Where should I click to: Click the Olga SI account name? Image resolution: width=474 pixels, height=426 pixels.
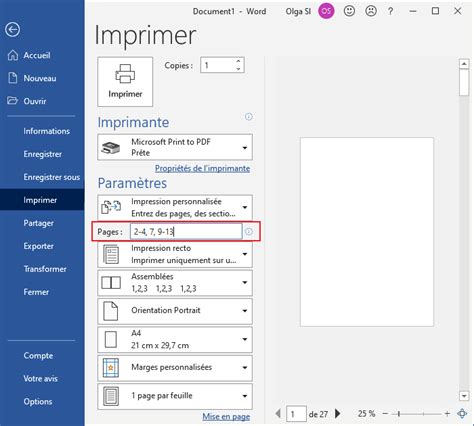(298, 11)
